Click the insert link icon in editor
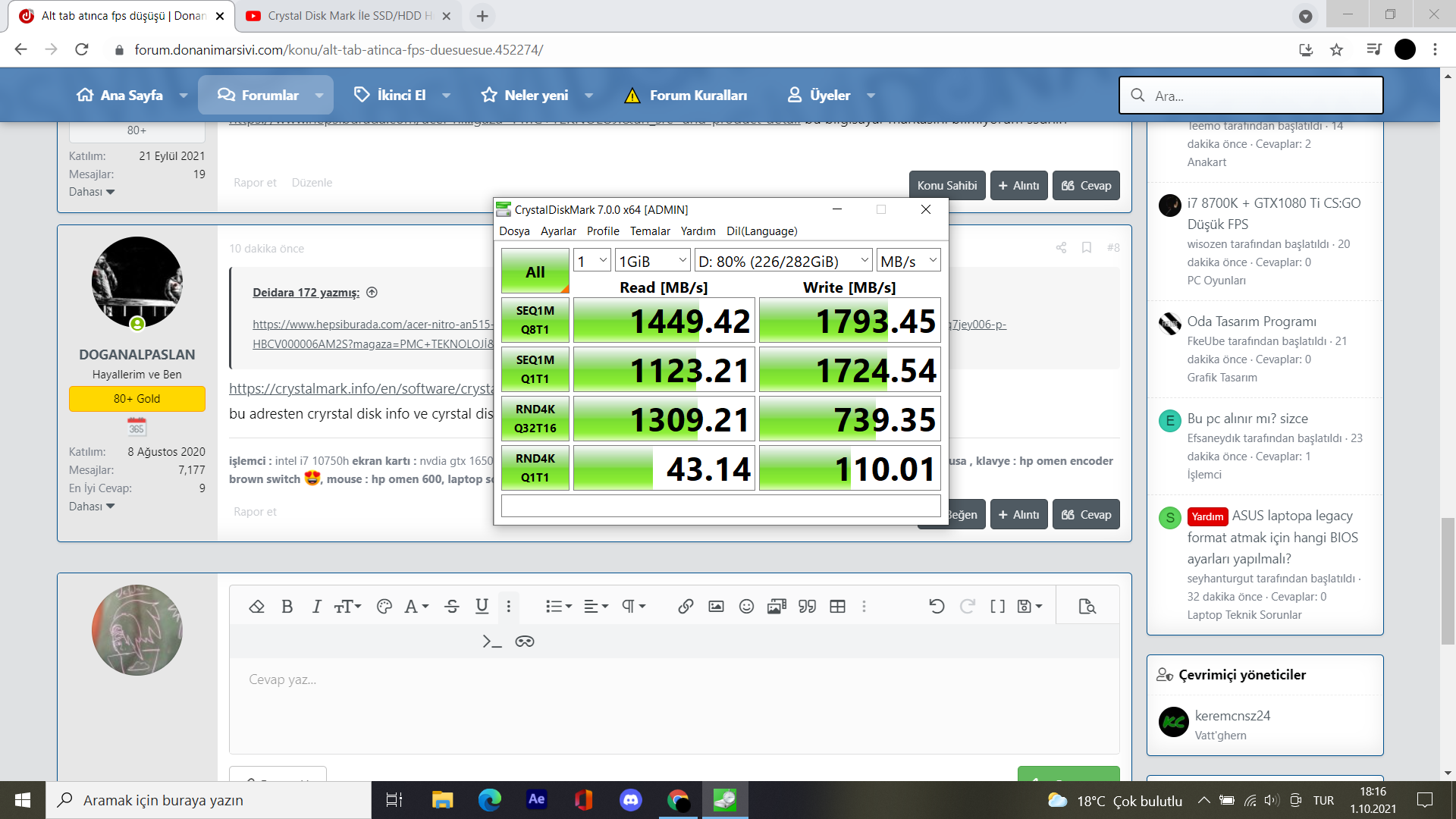Image resolution: width=1456 pixels, height=819 pixels. point(686,607)
